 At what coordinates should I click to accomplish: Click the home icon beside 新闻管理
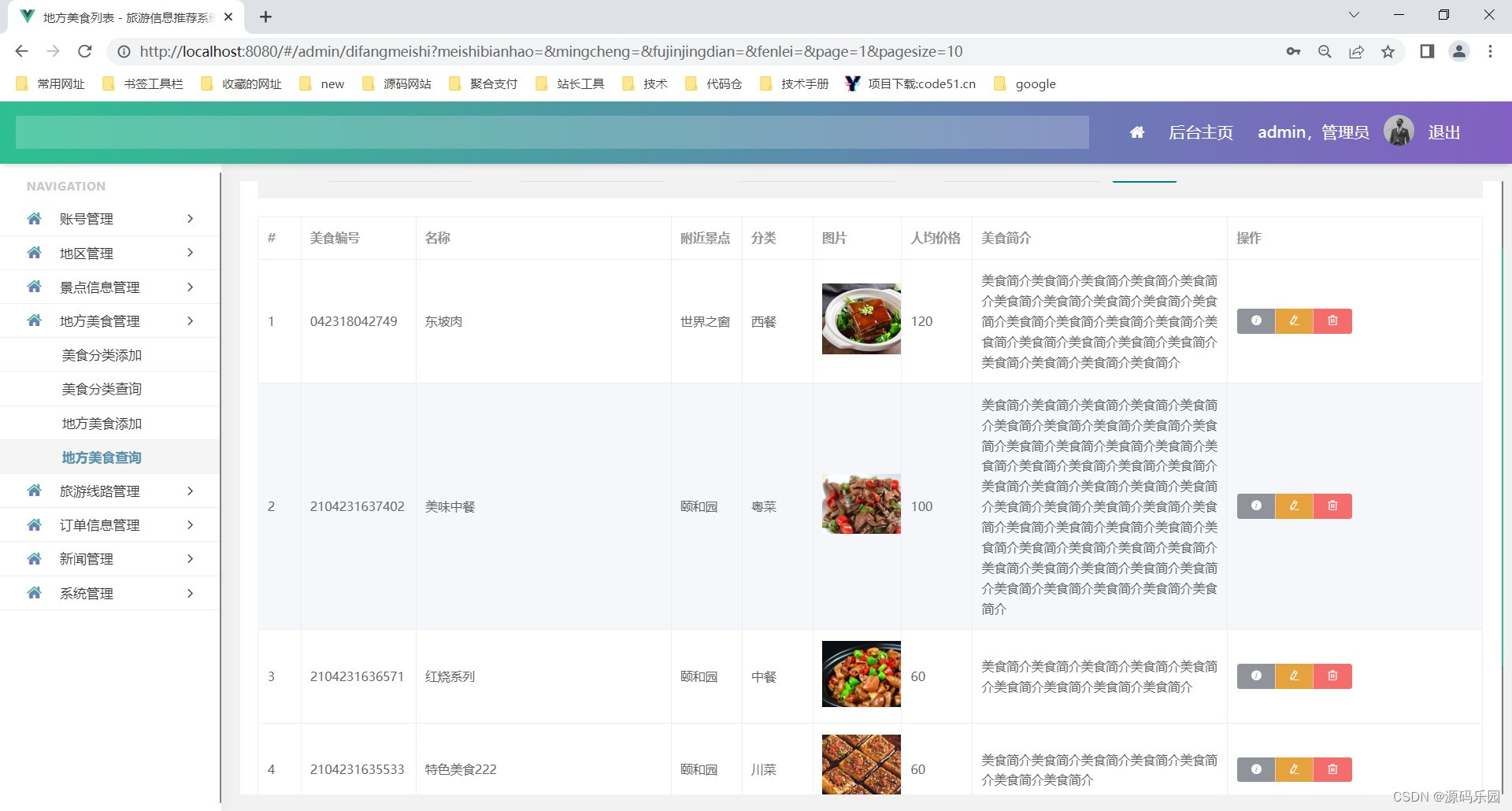coord(34,558)
